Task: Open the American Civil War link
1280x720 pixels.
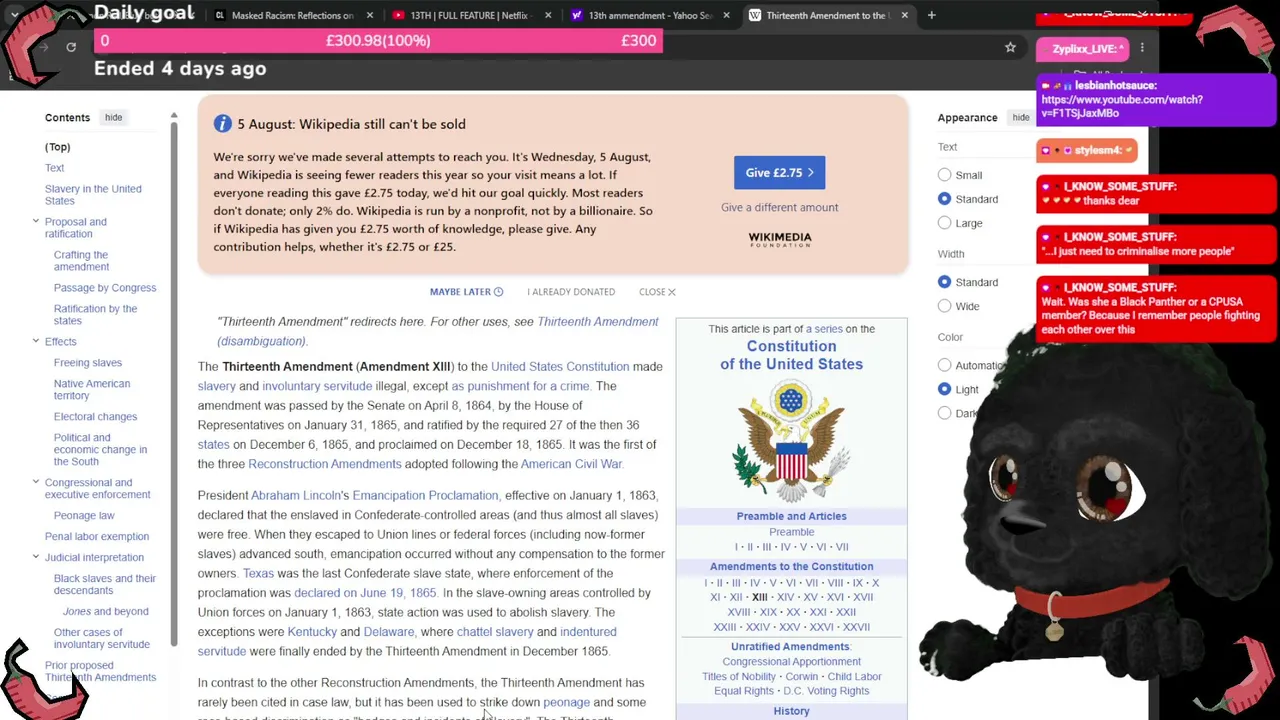Action: (571, 464)
